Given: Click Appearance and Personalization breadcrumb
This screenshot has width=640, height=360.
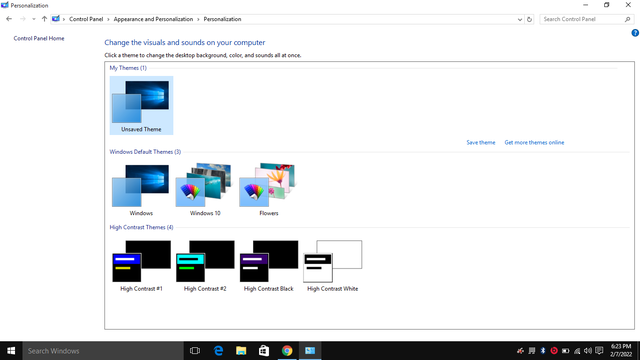Looking at the screenshot, I should tap(153, 19).
